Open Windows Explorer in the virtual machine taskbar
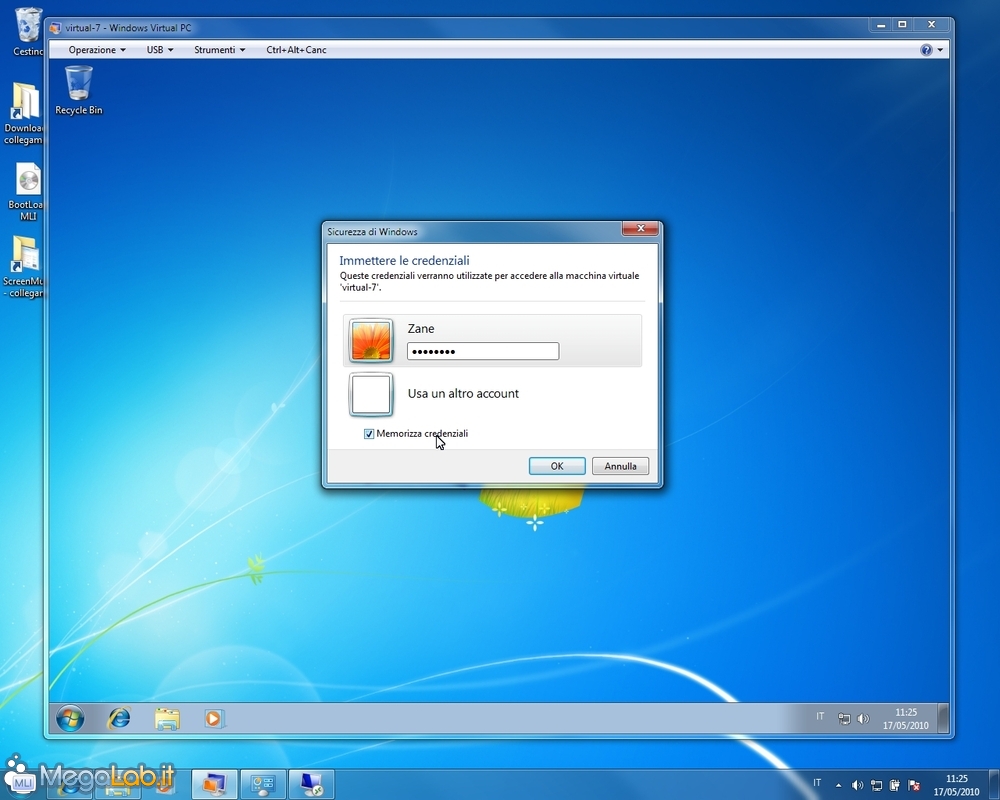 point(167,719)
